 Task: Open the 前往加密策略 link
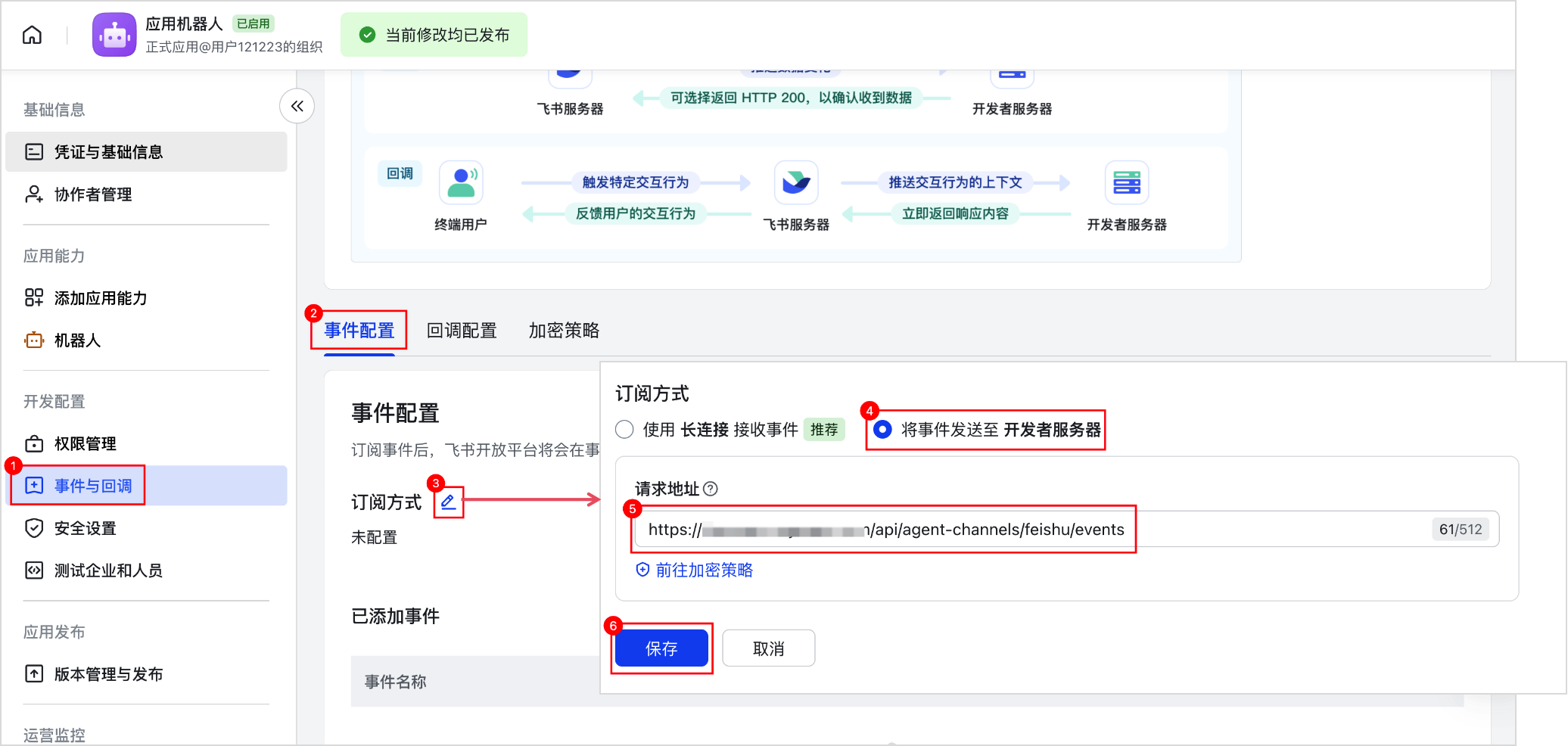click(704, 570)
